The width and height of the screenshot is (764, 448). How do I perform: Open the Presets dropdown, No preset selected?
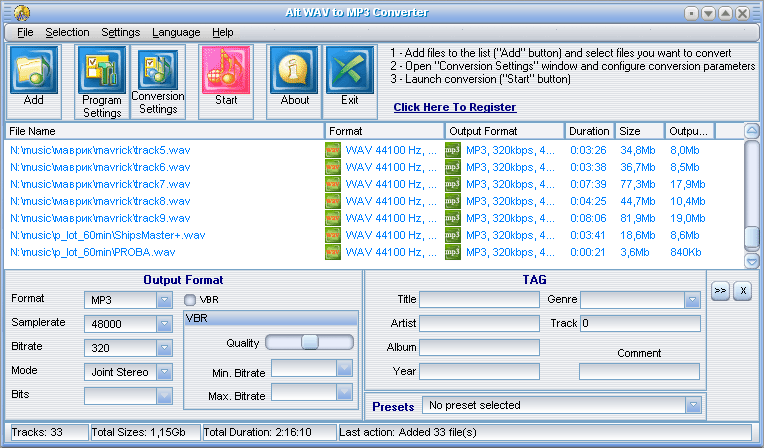[693, 405]
